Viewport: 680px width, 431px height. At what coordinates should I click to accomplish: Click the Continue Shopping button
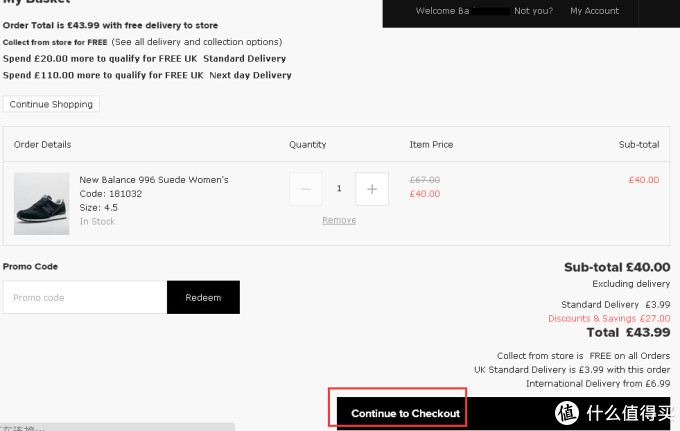(51, 104)
